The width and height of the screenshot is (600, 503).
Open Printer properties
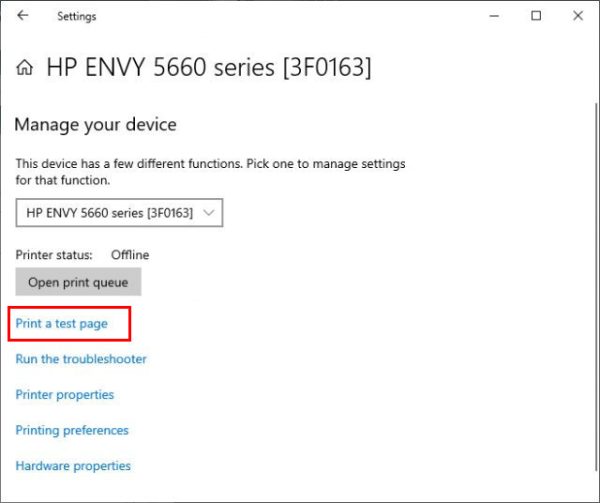pos(65,395)
